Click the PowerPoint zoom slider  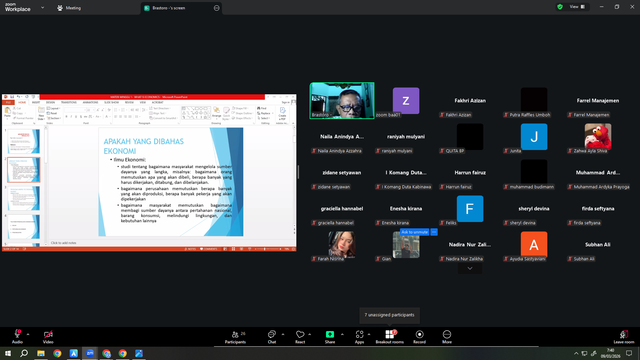(267, 249)
